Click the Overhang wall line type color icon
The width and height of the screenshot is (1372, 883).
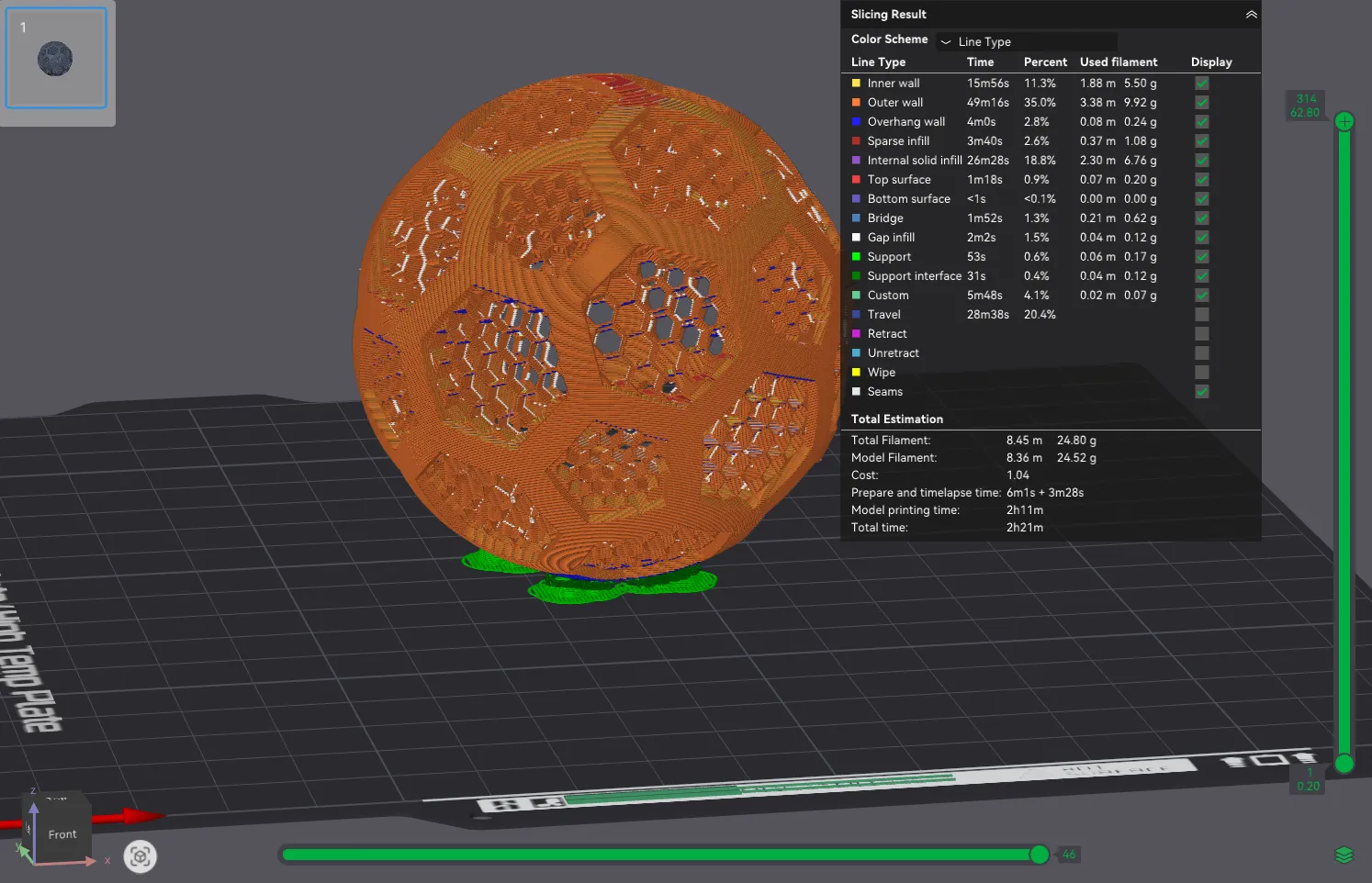[x=856, y=121]
